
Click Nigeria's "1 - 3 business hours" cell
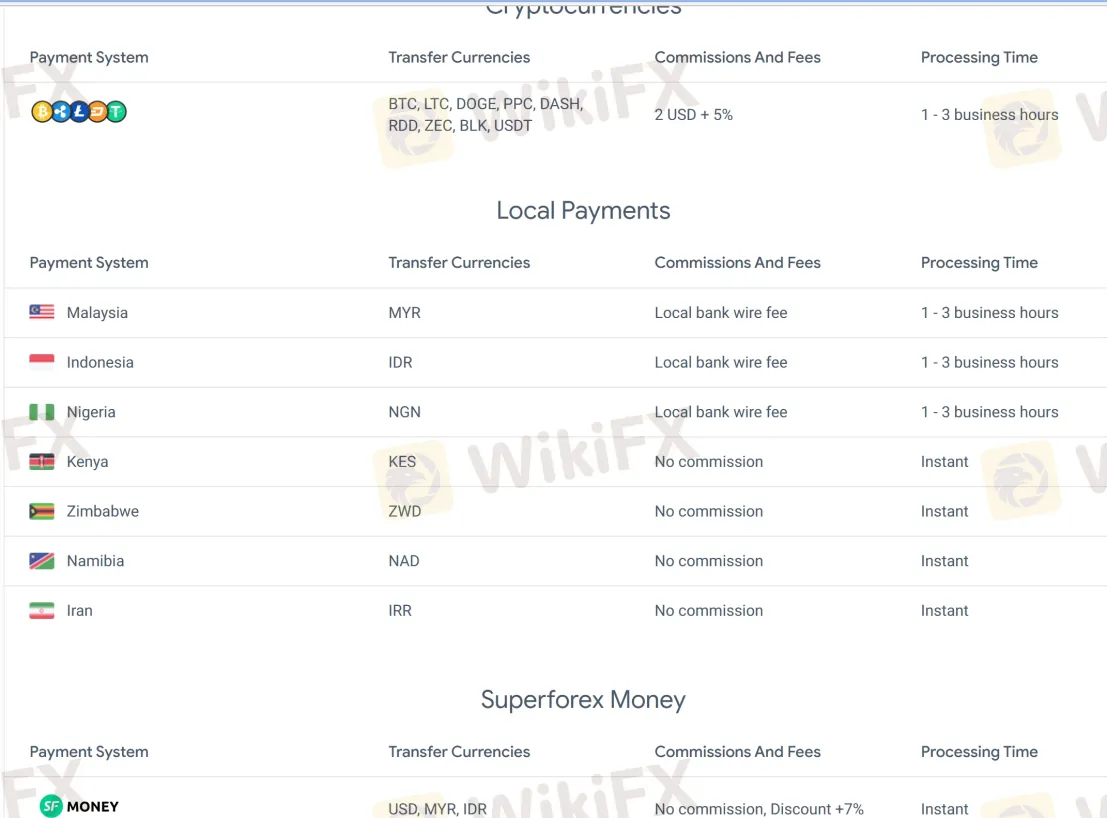(989, 412)
